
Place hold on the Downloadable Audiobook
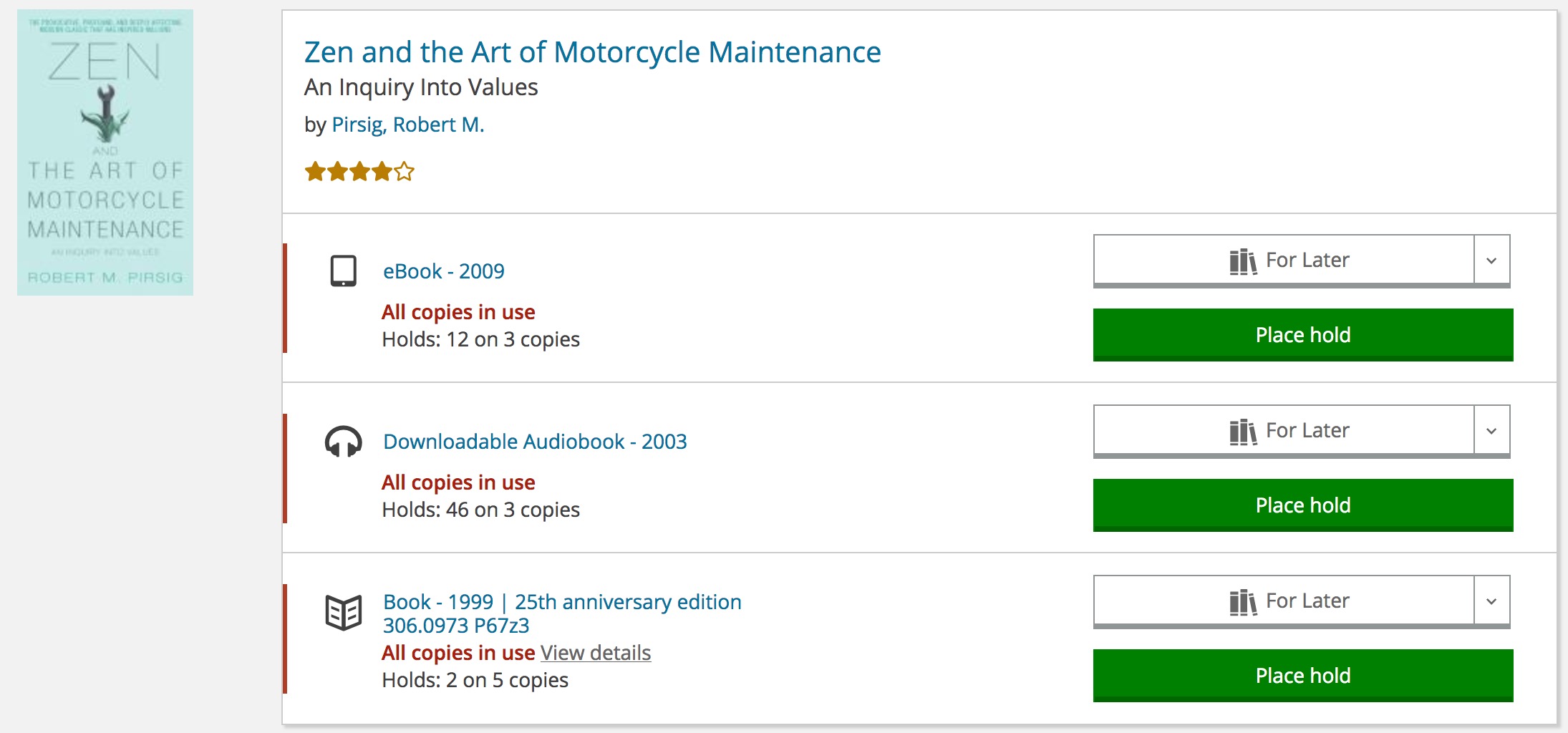click(1303, 505)
